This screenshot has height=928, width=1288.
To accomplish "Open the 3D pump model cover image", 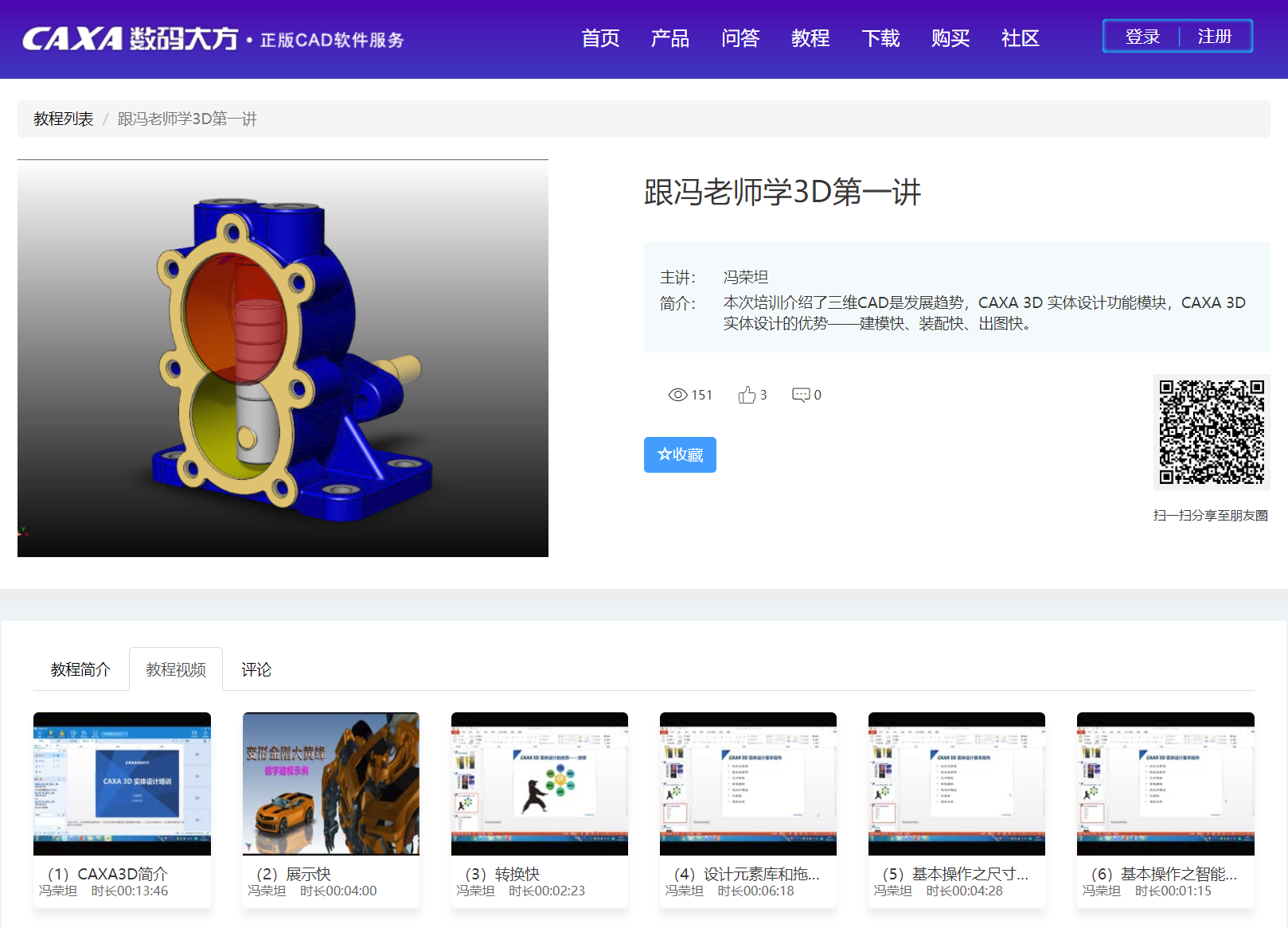I will pos(283,358).
